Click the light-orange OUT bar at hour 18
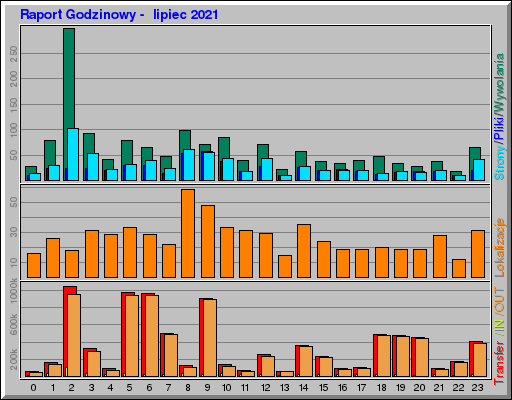512x400 pixels. [384, 356]
